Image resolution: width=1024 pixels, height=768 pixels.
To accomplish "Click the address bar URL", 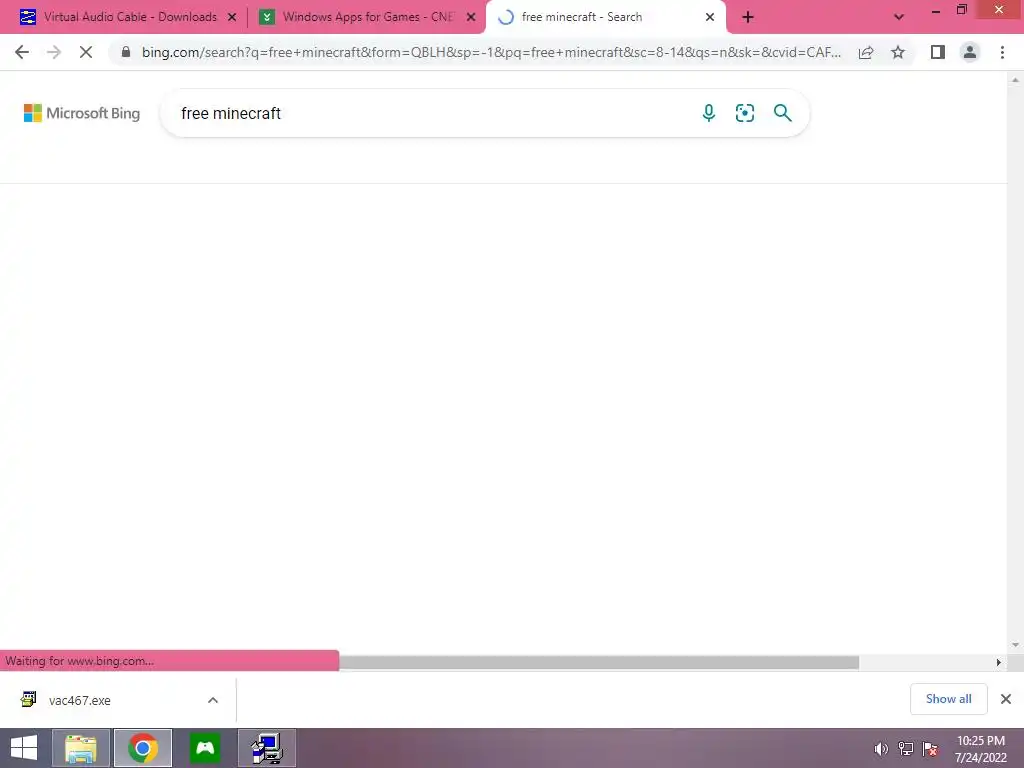I will click(x=491, y=52).
